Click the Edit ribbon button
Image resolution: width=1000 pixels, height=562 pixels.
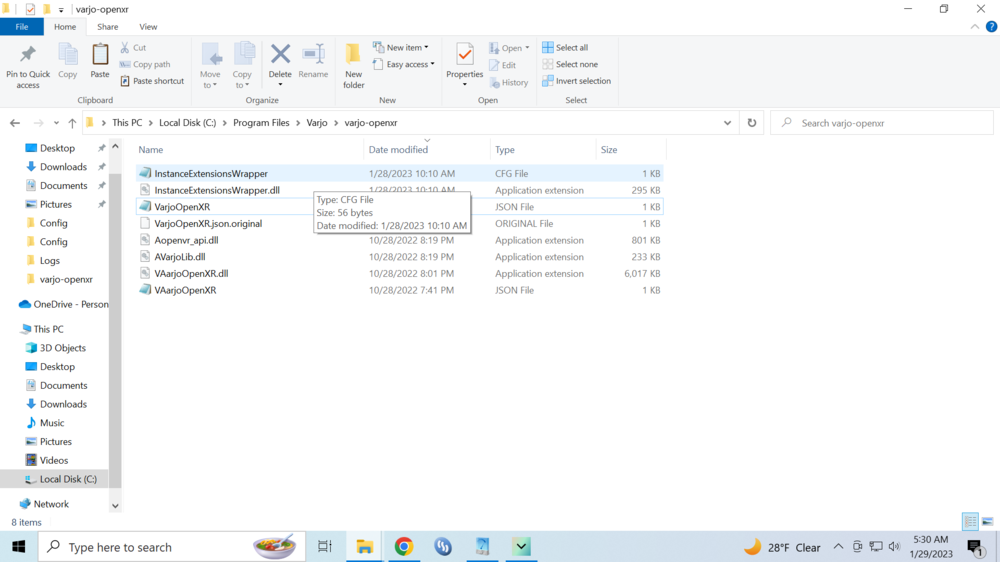503,65
